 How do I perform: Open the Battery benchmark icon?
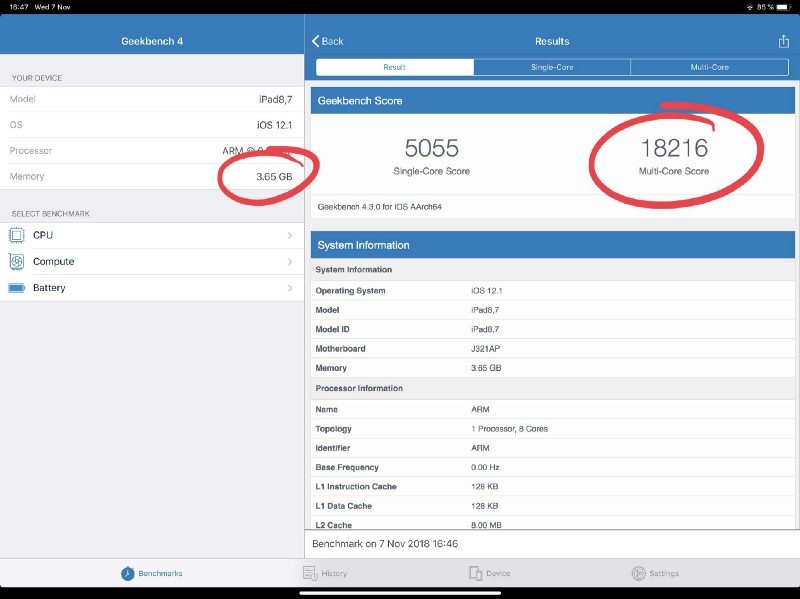16,288
